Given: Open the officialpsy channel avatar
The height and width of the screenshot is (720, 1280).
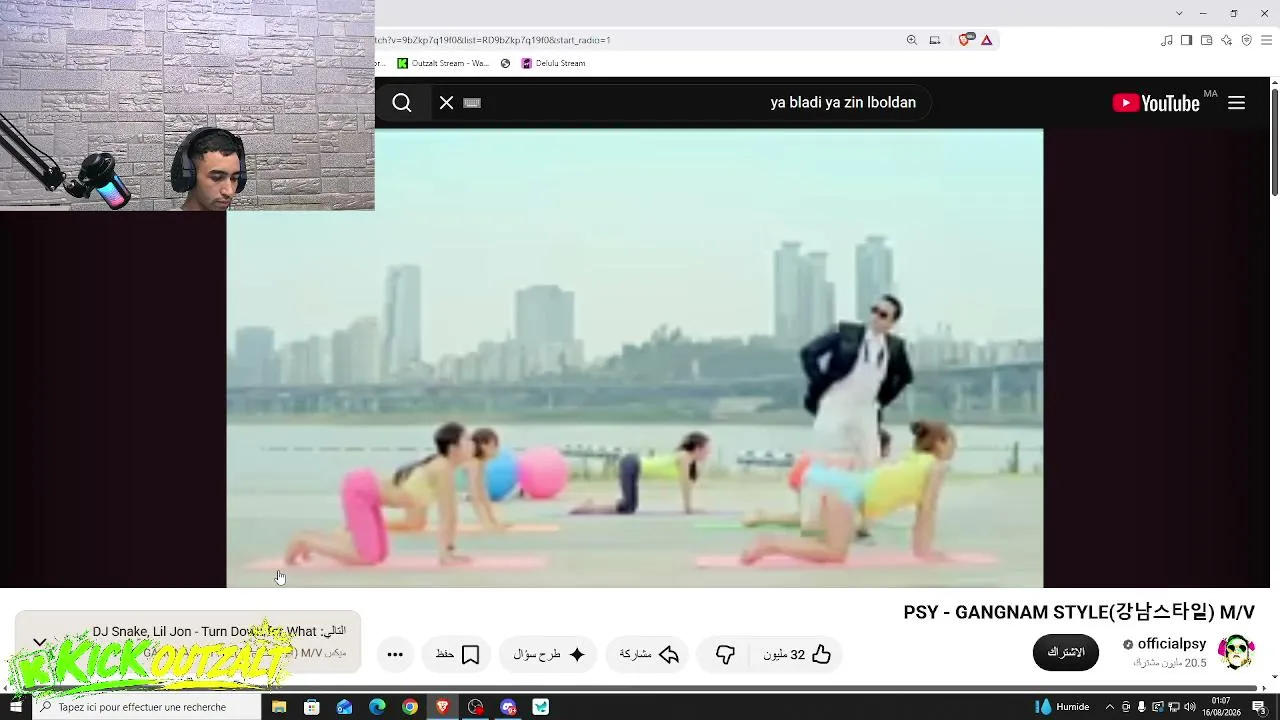Looking at the screenshot, I should 1237,652.
